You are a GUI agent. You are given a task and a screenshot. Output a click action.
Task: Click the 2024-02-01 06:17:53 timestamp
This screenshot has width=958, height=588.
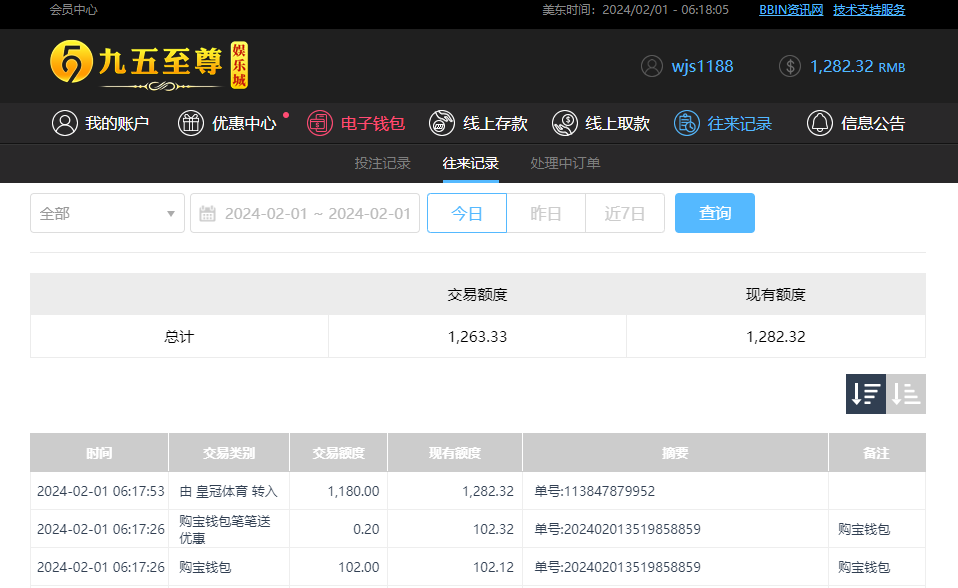click(101, 491)
